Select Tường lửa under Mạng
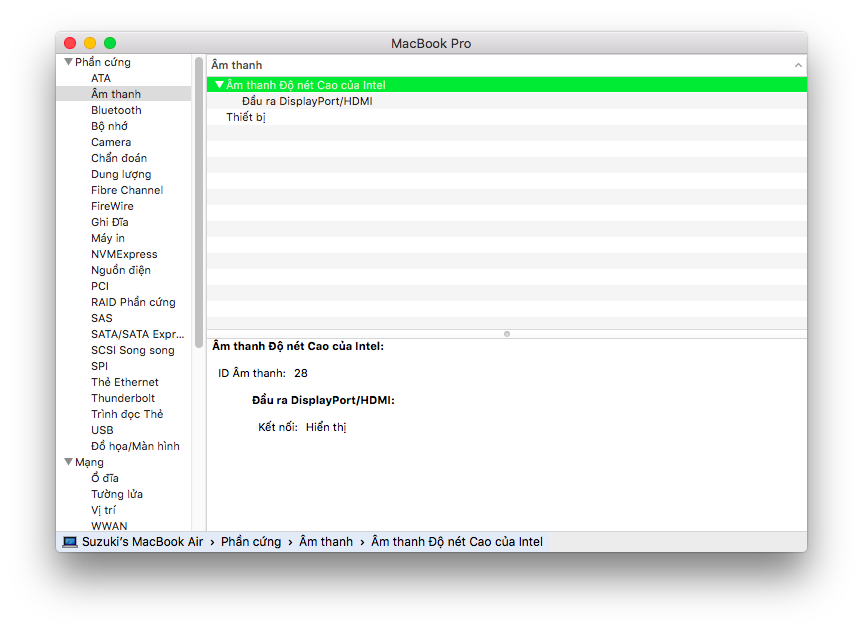The image size is (863, 632). click(117, 494)
